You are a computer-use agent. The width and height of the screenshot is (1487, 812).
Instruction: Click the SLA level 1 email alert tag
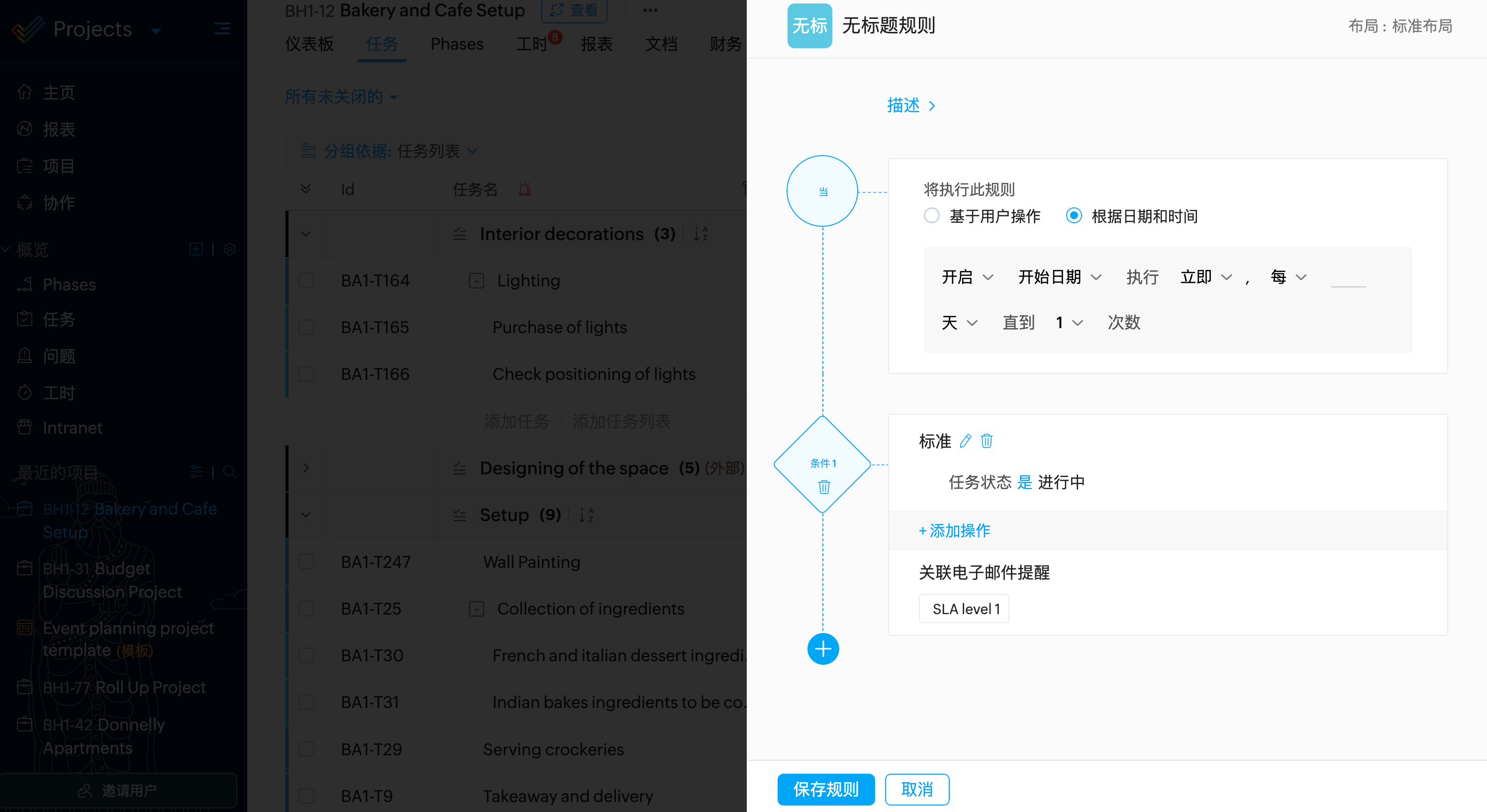point(964,609)
